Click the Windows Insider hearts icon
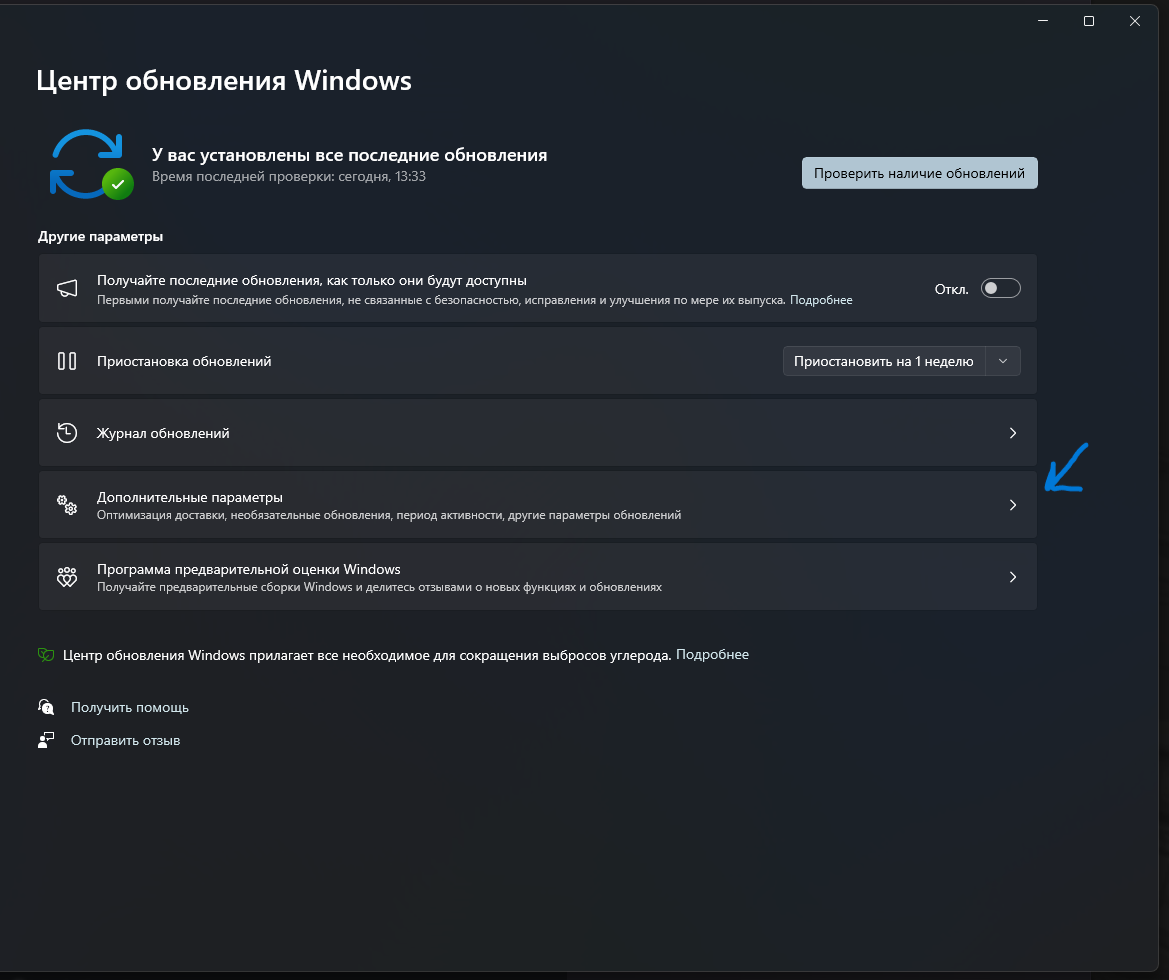This screenshot has height=980, width=1169. click(67, 577)
